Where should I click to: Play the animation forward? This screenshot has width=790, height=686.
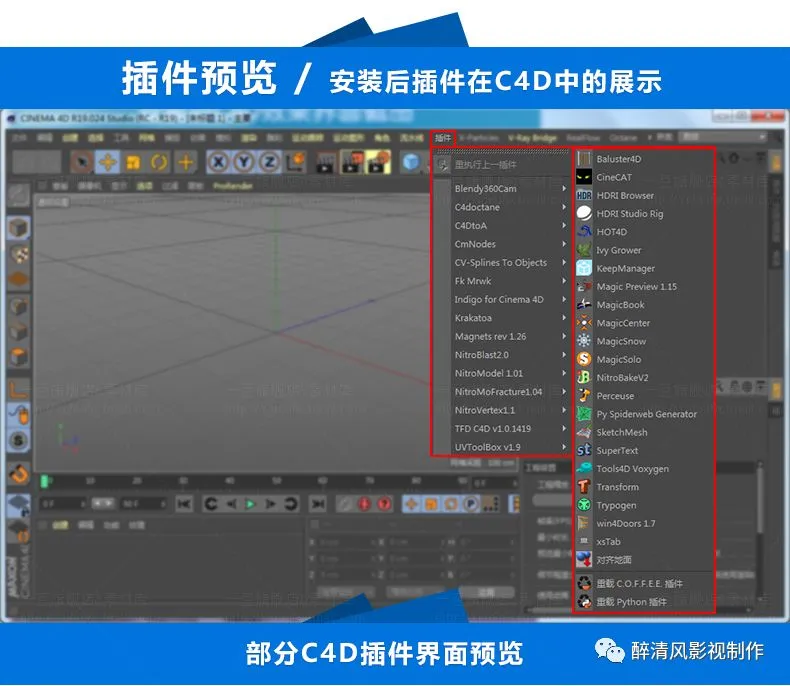click(x=250, y=504)
